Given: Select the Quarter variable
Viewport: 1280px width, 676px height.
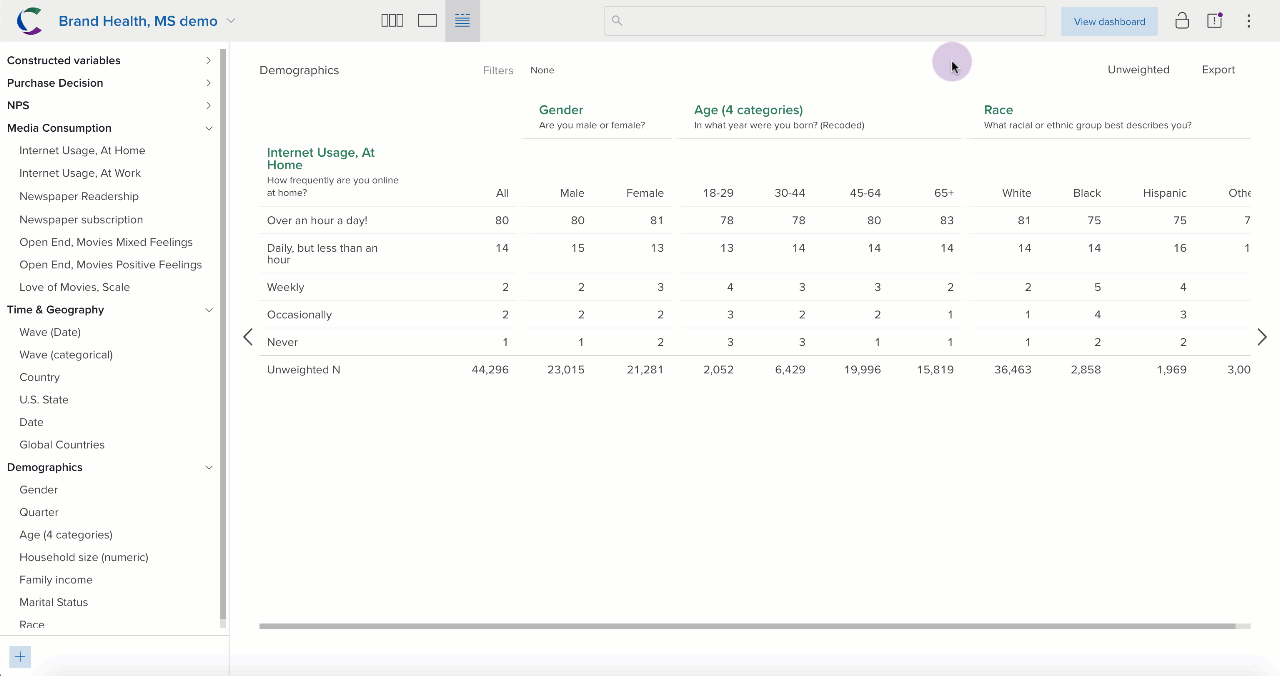Looking at the screenshot, I should pyautogui.click(x=39, y=512).
